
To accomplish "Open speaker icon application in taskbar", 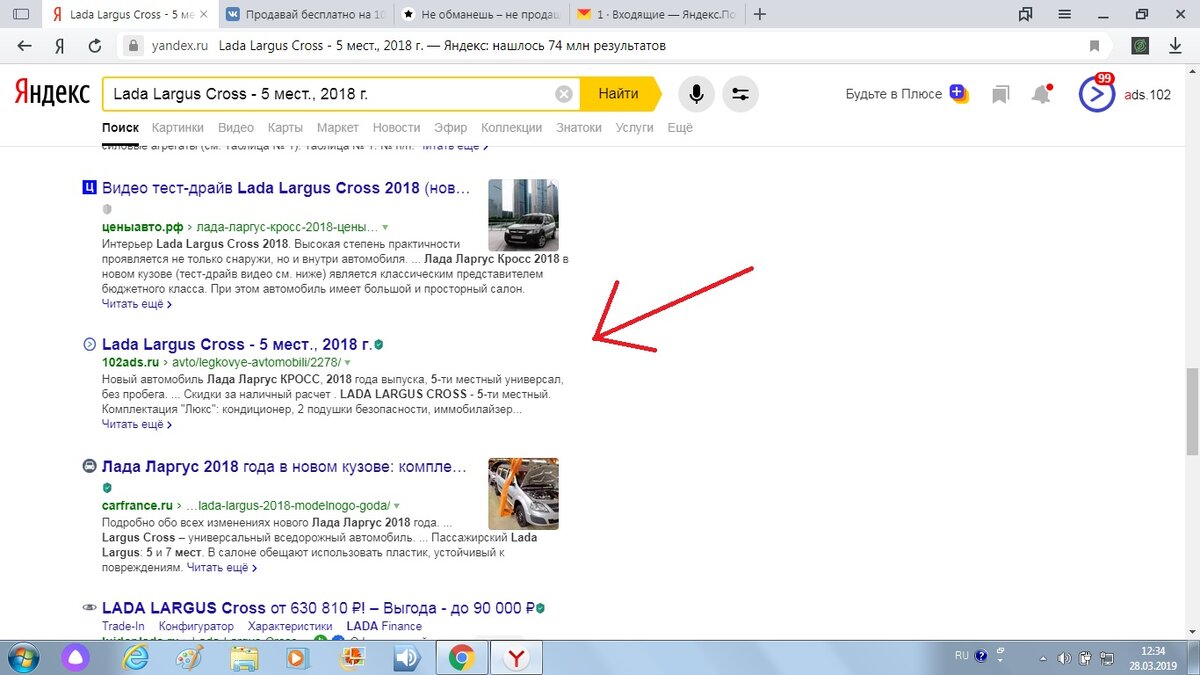I will click(x=406, y=658).
